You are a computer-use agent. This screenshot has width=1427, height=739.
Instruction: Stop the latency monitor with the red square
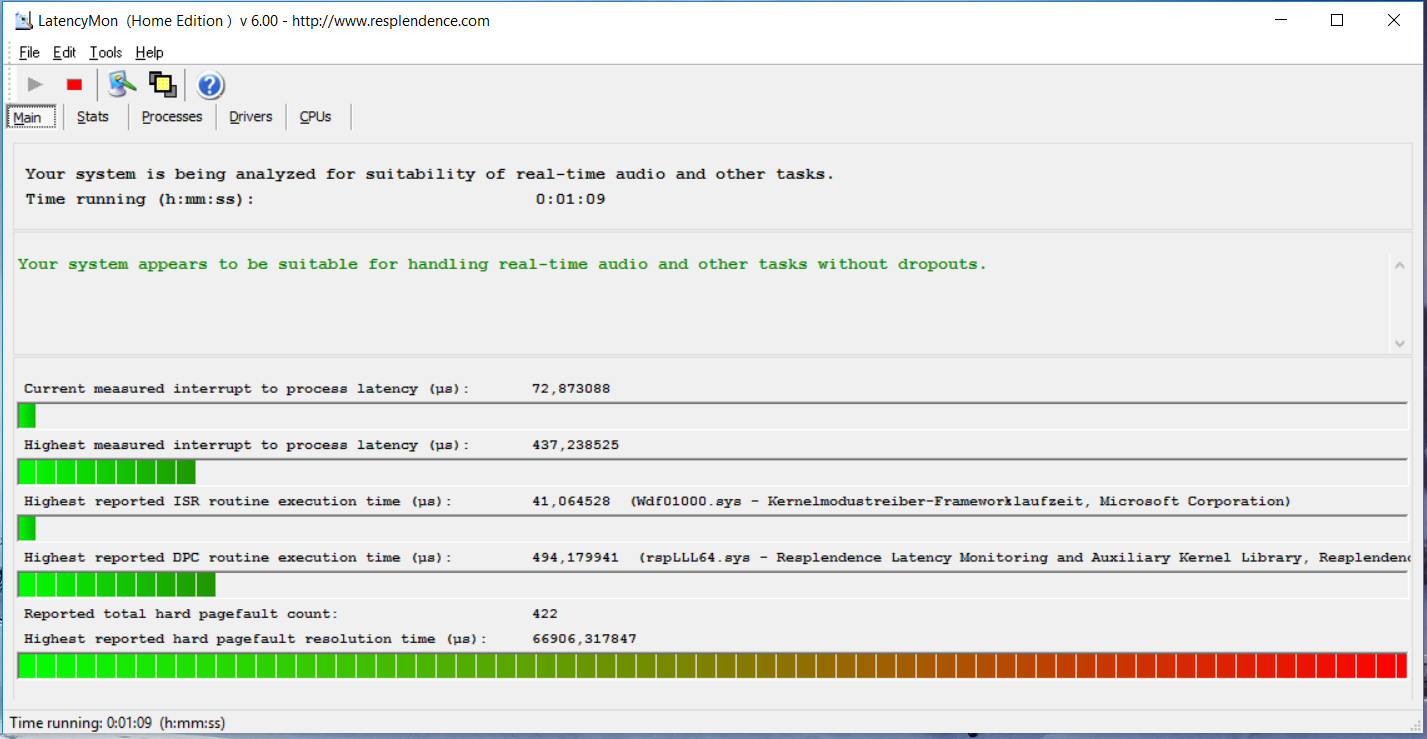click(74, 85)
